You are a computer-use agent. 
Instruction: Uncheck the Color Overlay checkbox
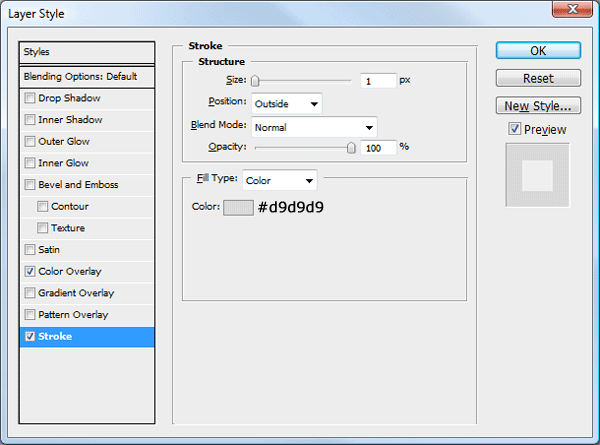pyautogui.click(x=30, y=271)
